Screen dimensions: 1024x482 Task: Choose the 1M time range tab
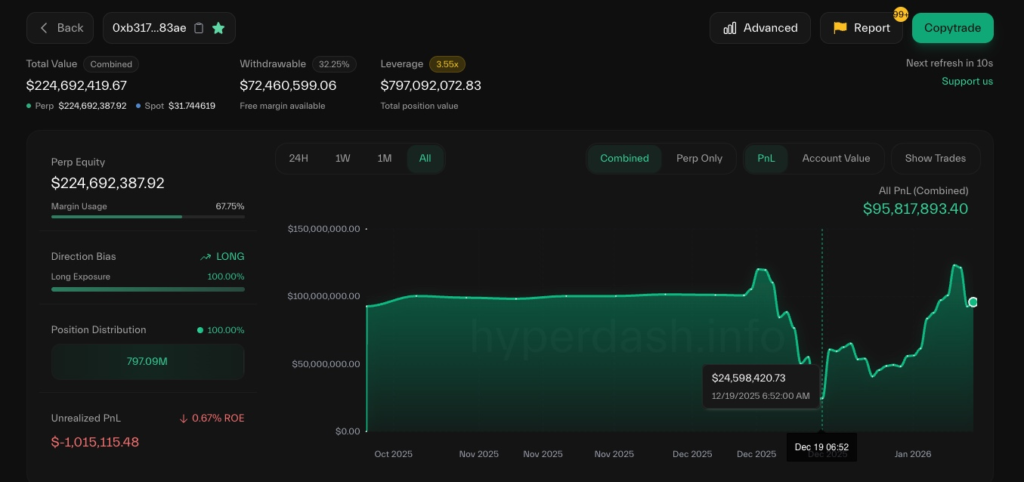pyautogui.click(x=384, y=158)
